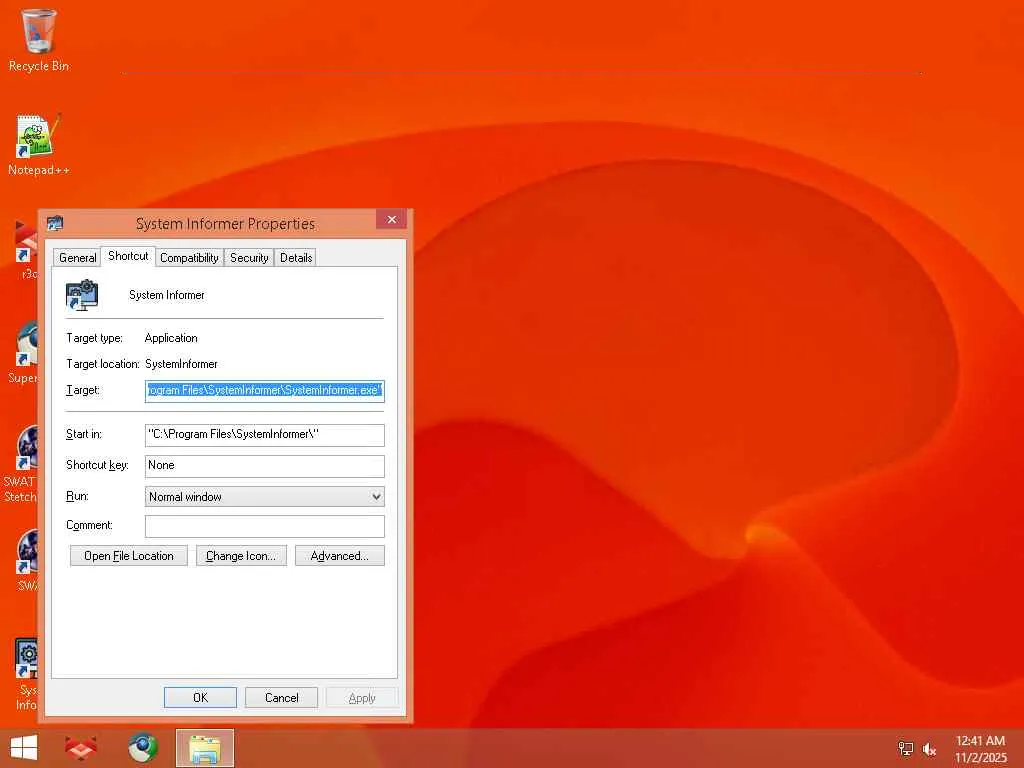Switch to the Compatibility tab
The image size is (1024, 768).
(x=189, y=257)
